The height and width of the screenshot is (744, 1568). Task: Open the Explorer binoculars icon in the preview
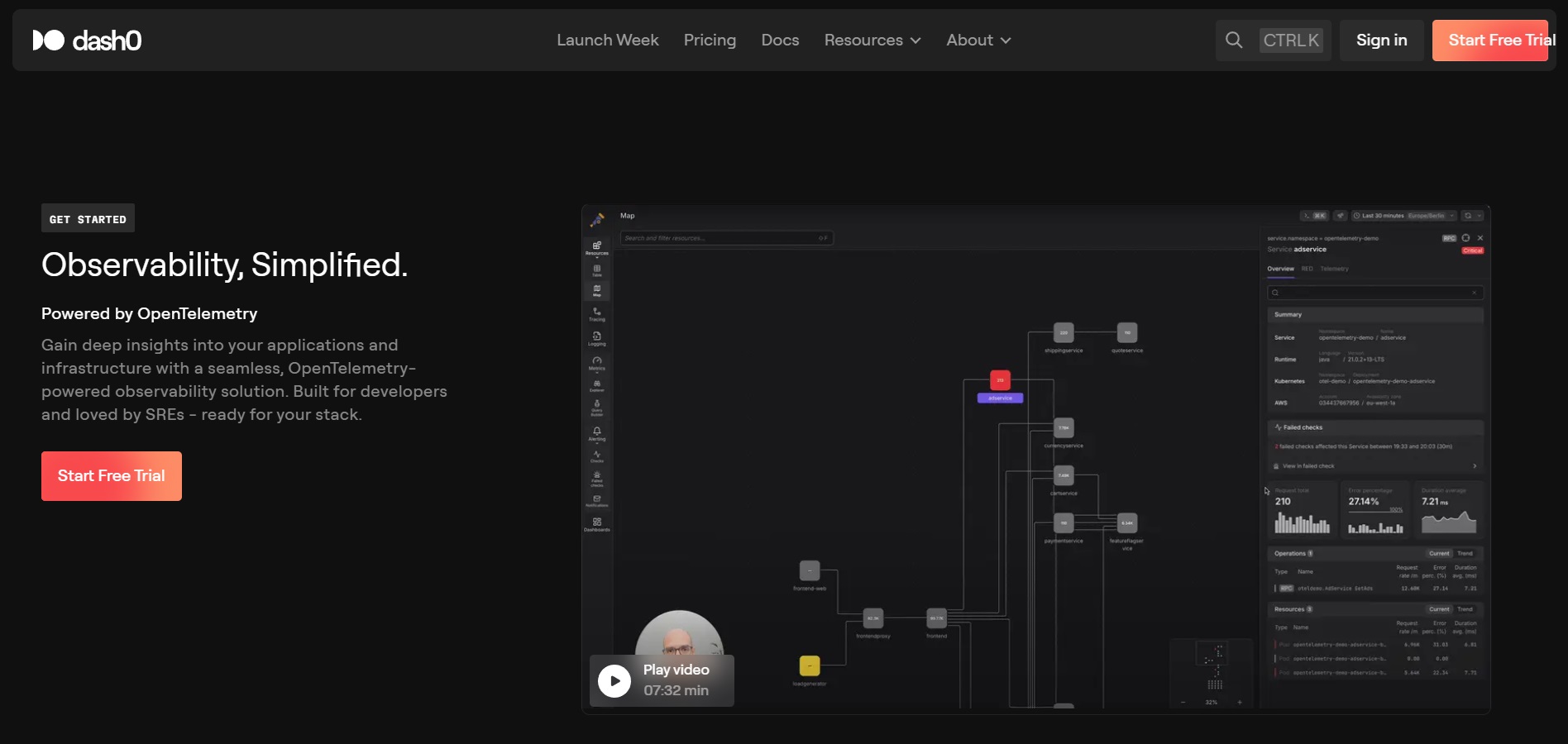pos(597,386)
